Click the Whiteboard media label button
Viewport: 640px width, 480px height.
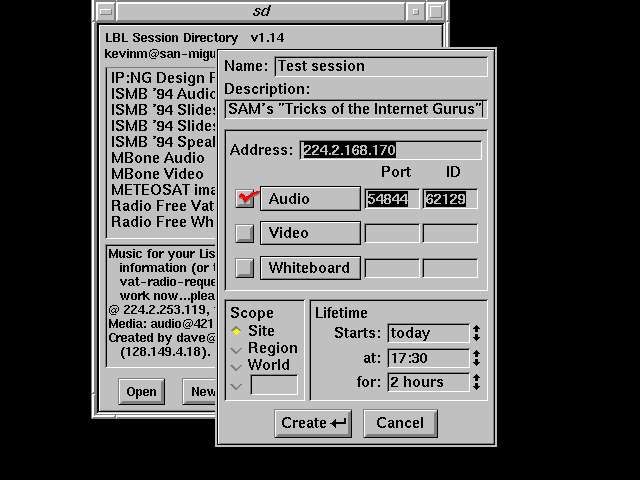310,268
